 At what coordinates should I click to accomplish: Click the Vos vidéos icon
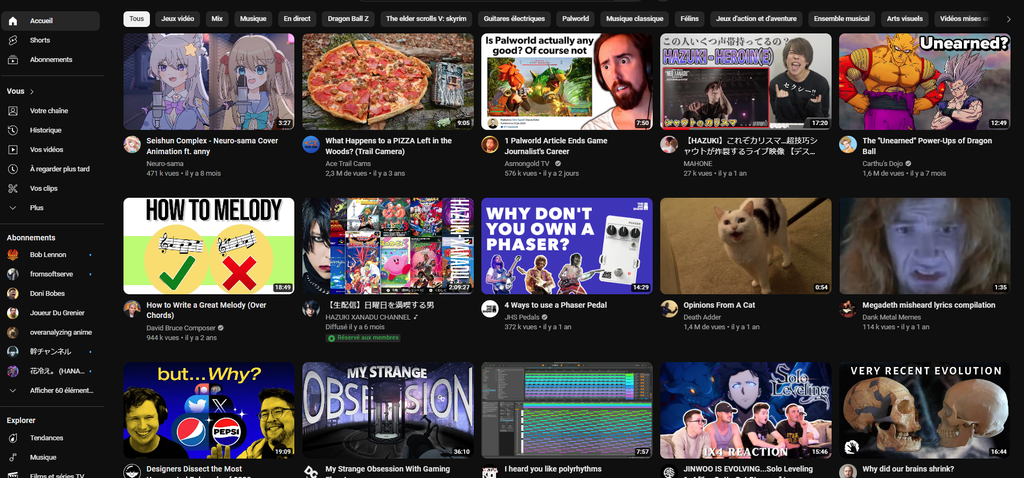pyautogui.click(x=12, y=150)
